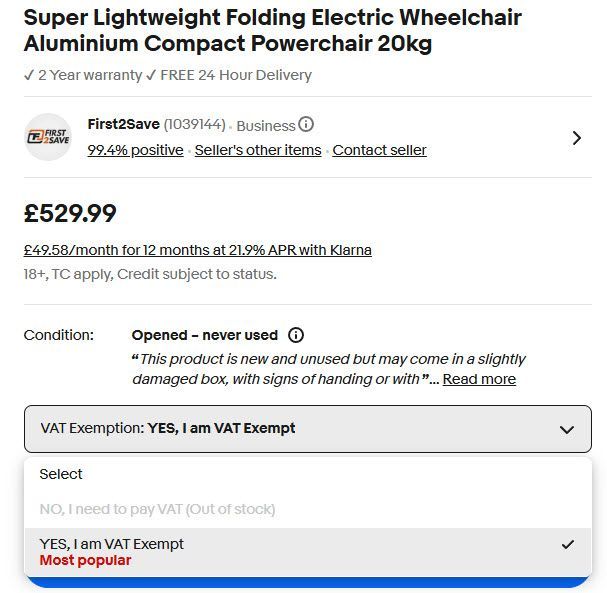Image resolution: width=607 pixels, height=593 pixels.
Task: Choose the Select option in dropdown
Action: [x=61, y=474]
